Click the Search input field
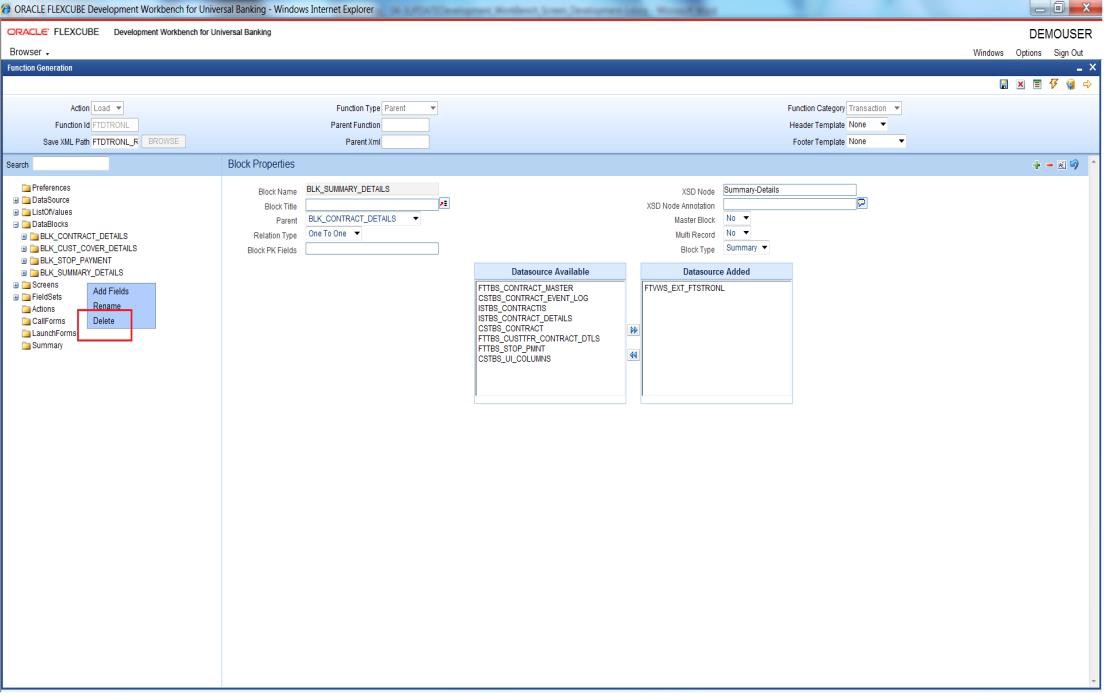 70,164
